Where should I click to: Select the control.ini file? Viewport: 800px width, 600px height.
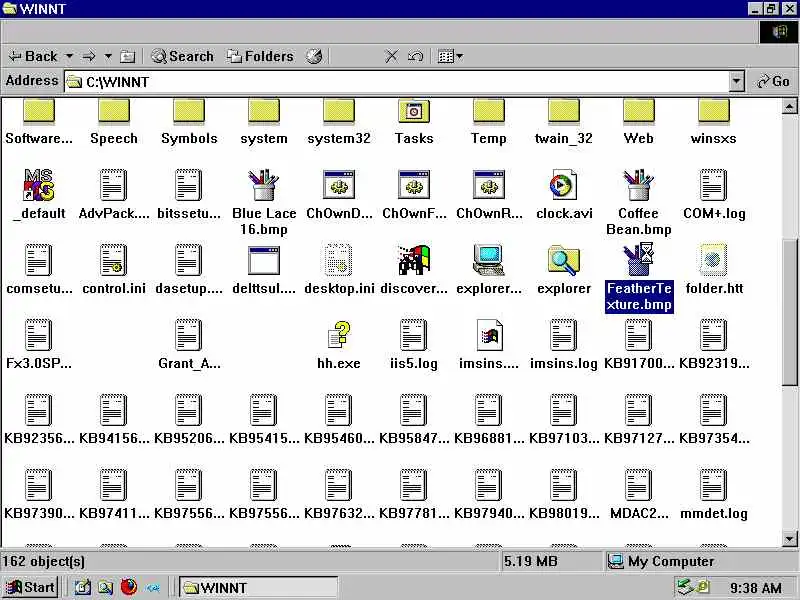click(x=114, y=269)
